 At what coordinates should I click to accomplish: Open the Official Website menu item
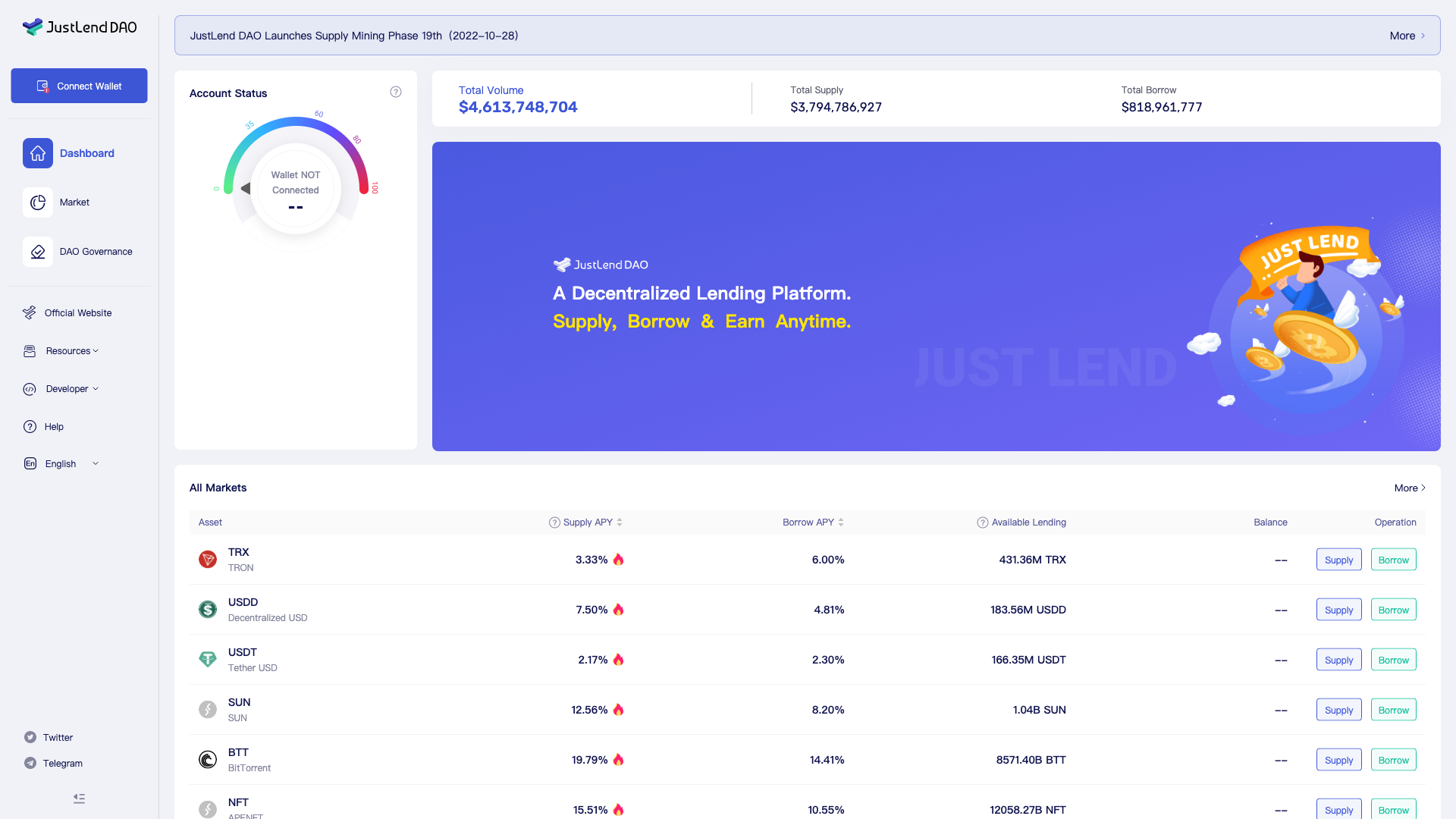(78, 313)
